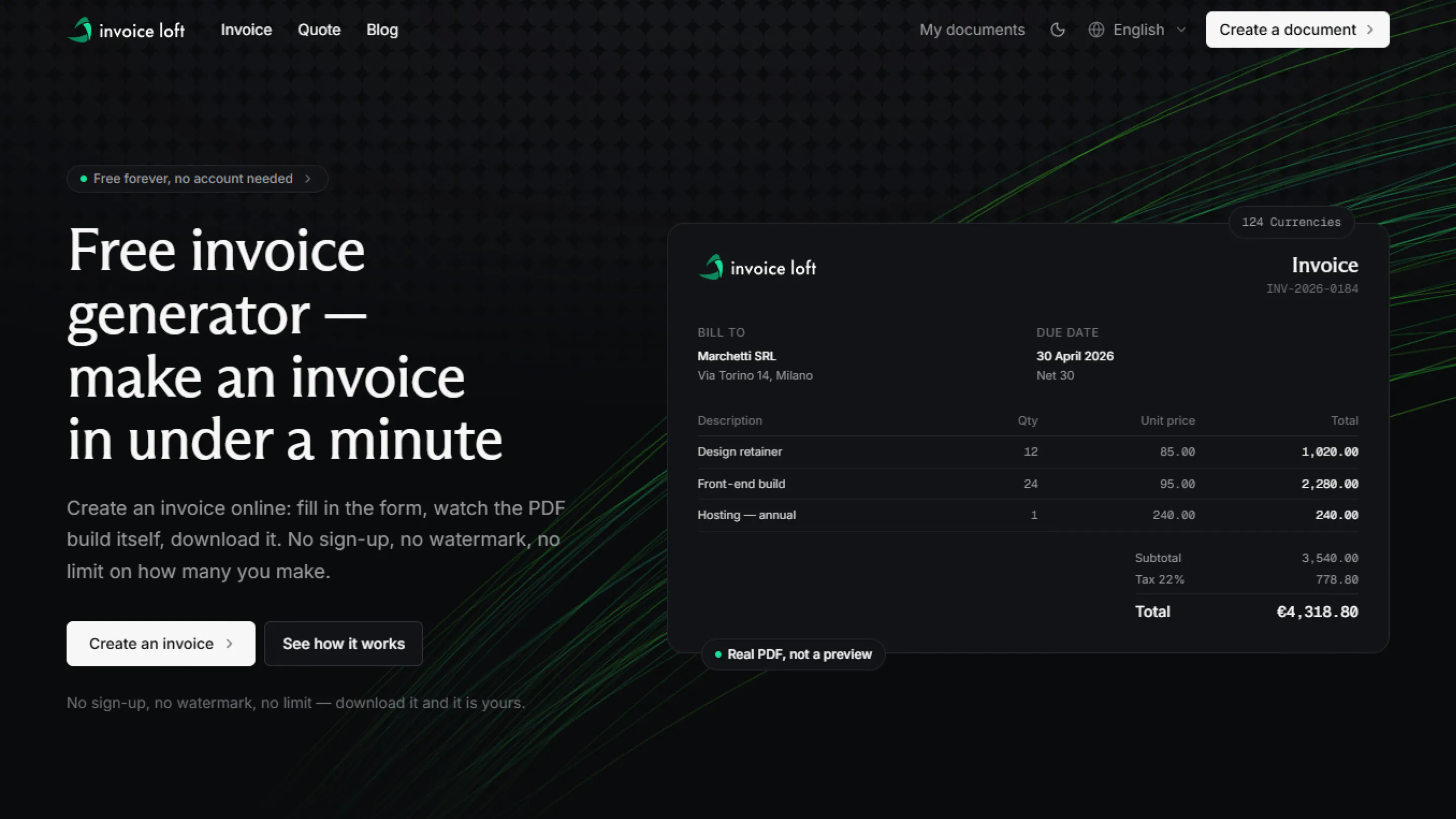Click the 124 Currencies badge

coord(1291,222)
